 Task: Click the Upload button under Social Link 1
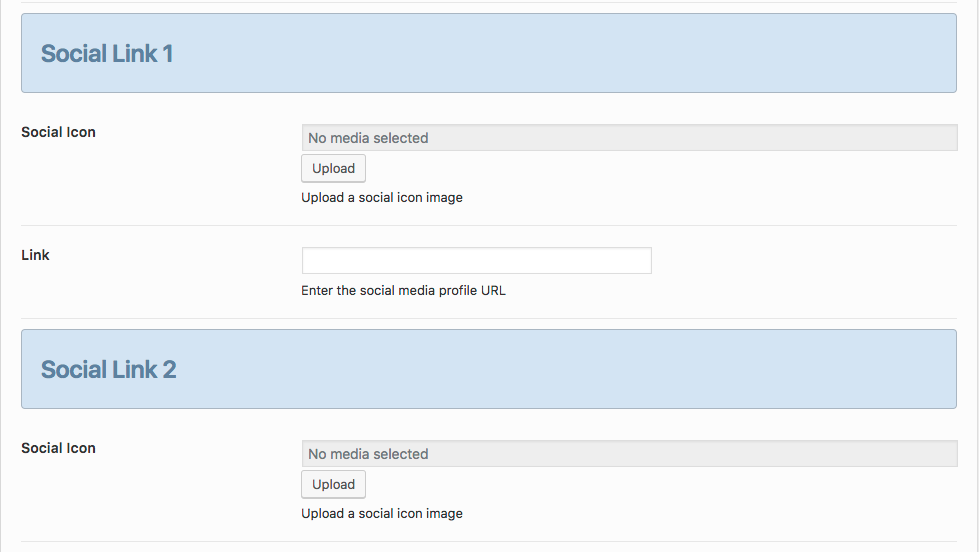pyautogui.click(x=333, y=169)
